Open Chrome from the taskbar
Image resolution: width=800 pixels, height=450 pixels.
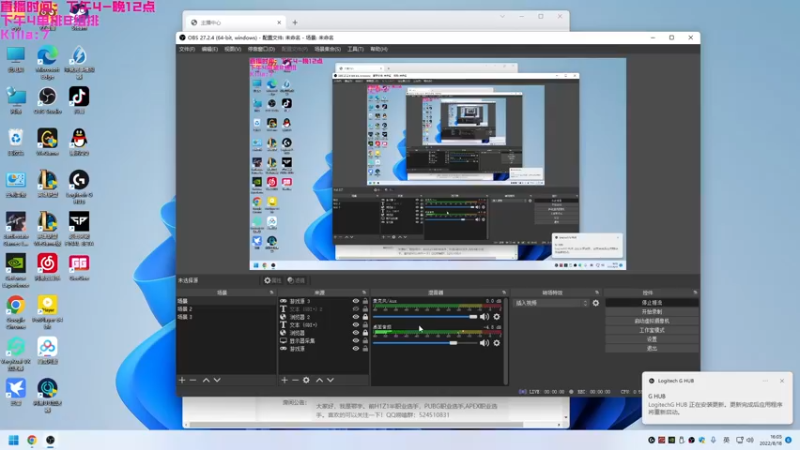tap(32, 440)
